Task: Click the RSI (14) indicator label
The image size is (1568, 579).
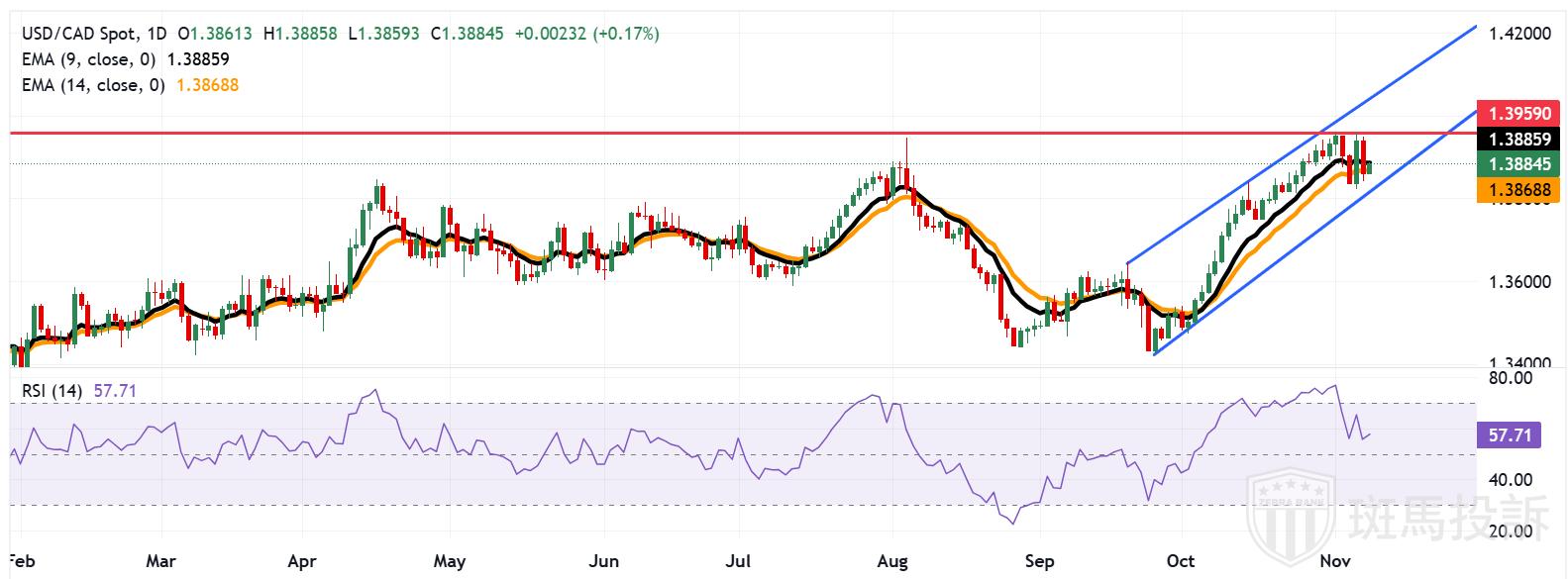Action: [52, 391]
